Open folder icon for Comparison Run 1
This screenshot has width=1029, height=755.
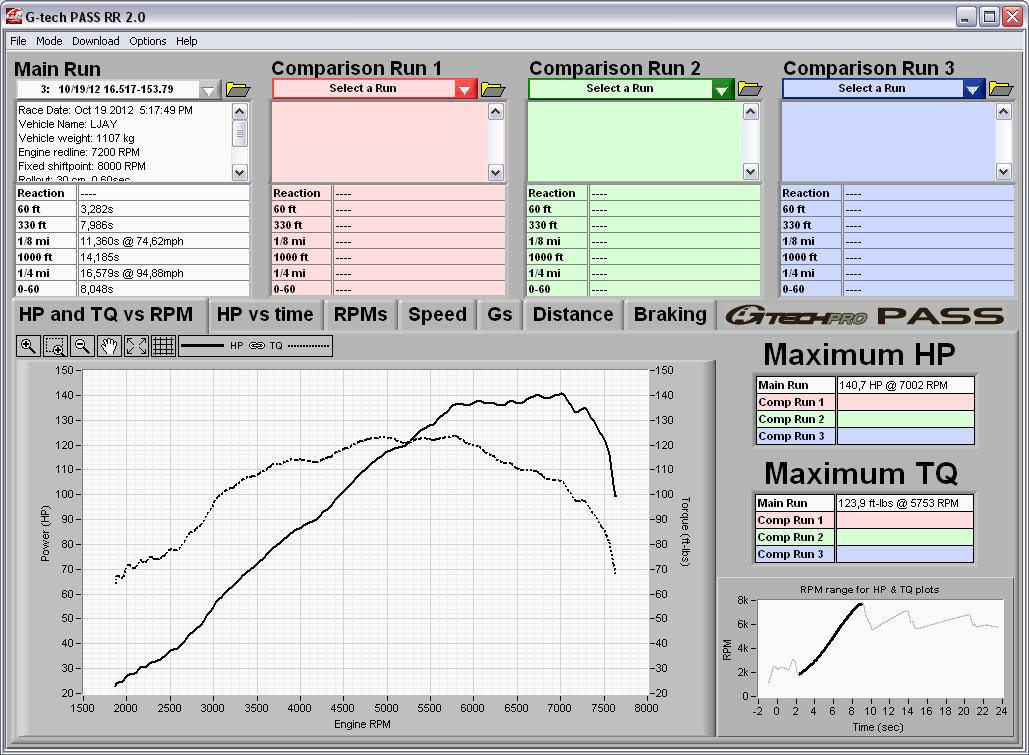492,90
